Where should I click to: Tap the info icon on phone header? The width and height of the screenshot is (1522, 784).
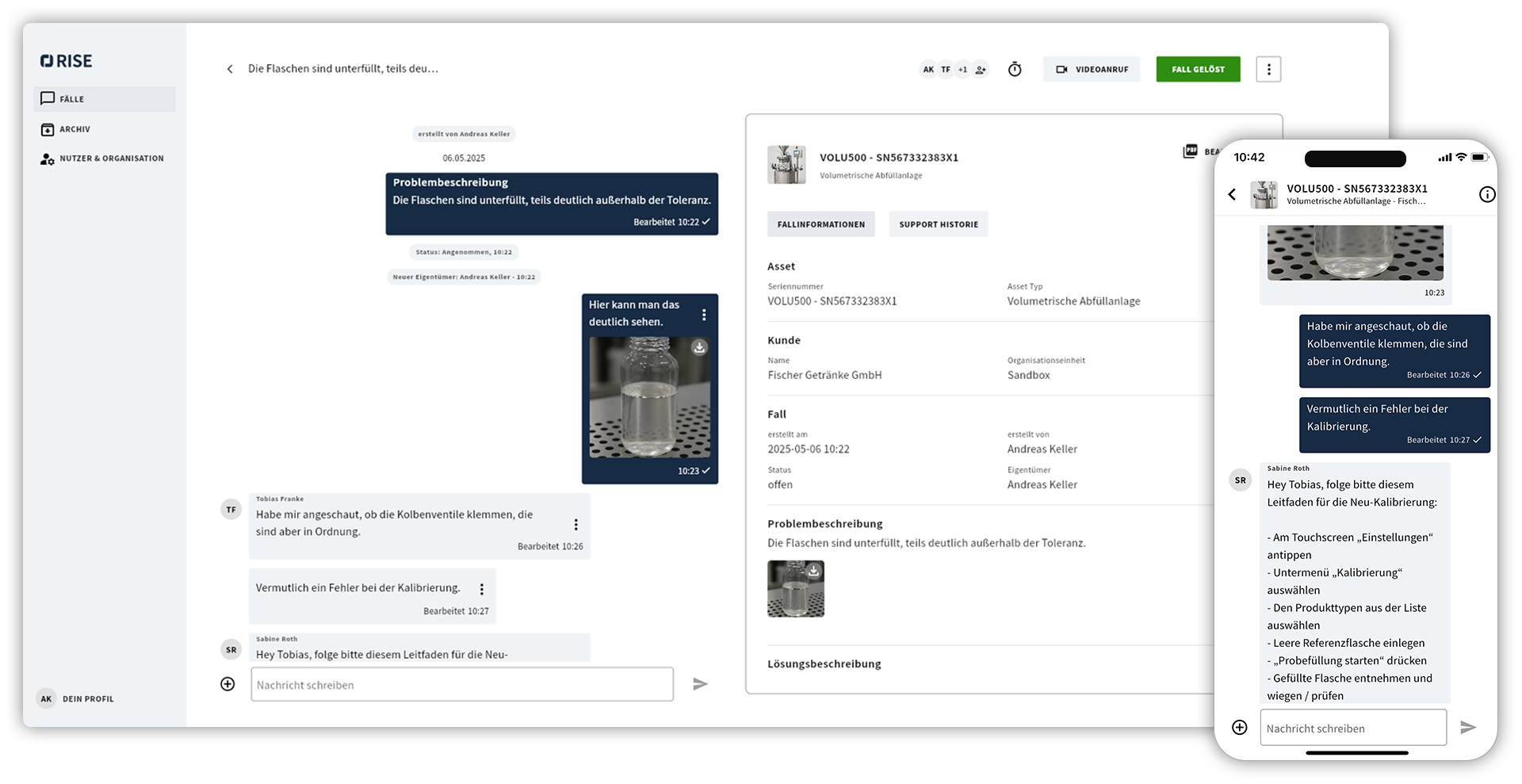[1487, 194]
